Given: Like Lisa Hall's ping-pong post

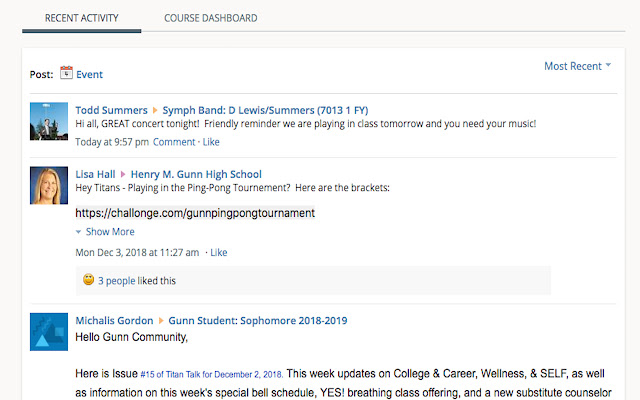Looking at the screenshot, I should (219, 252).
